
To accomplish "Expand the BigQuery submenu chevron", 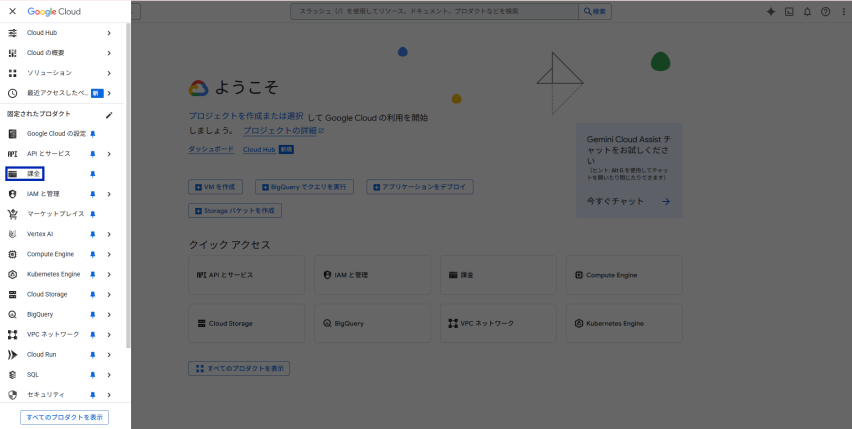I will pos(109,314).
